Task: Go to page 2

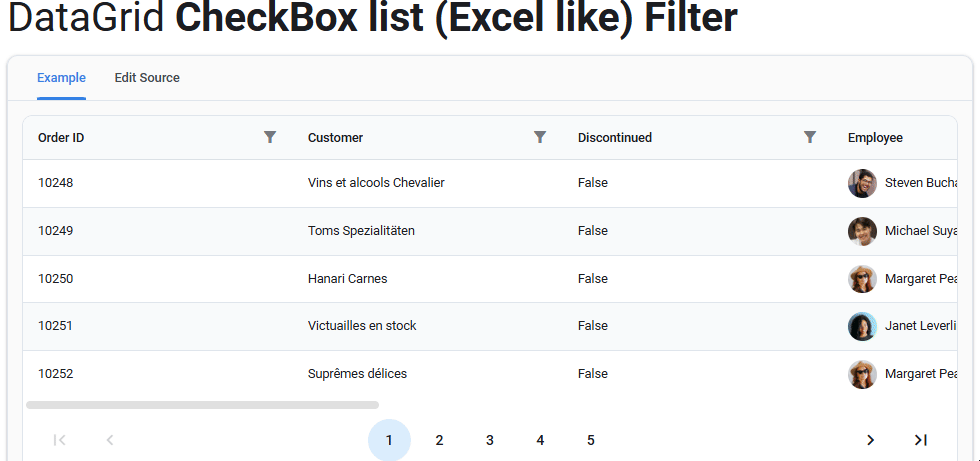Action: [439, 440]
